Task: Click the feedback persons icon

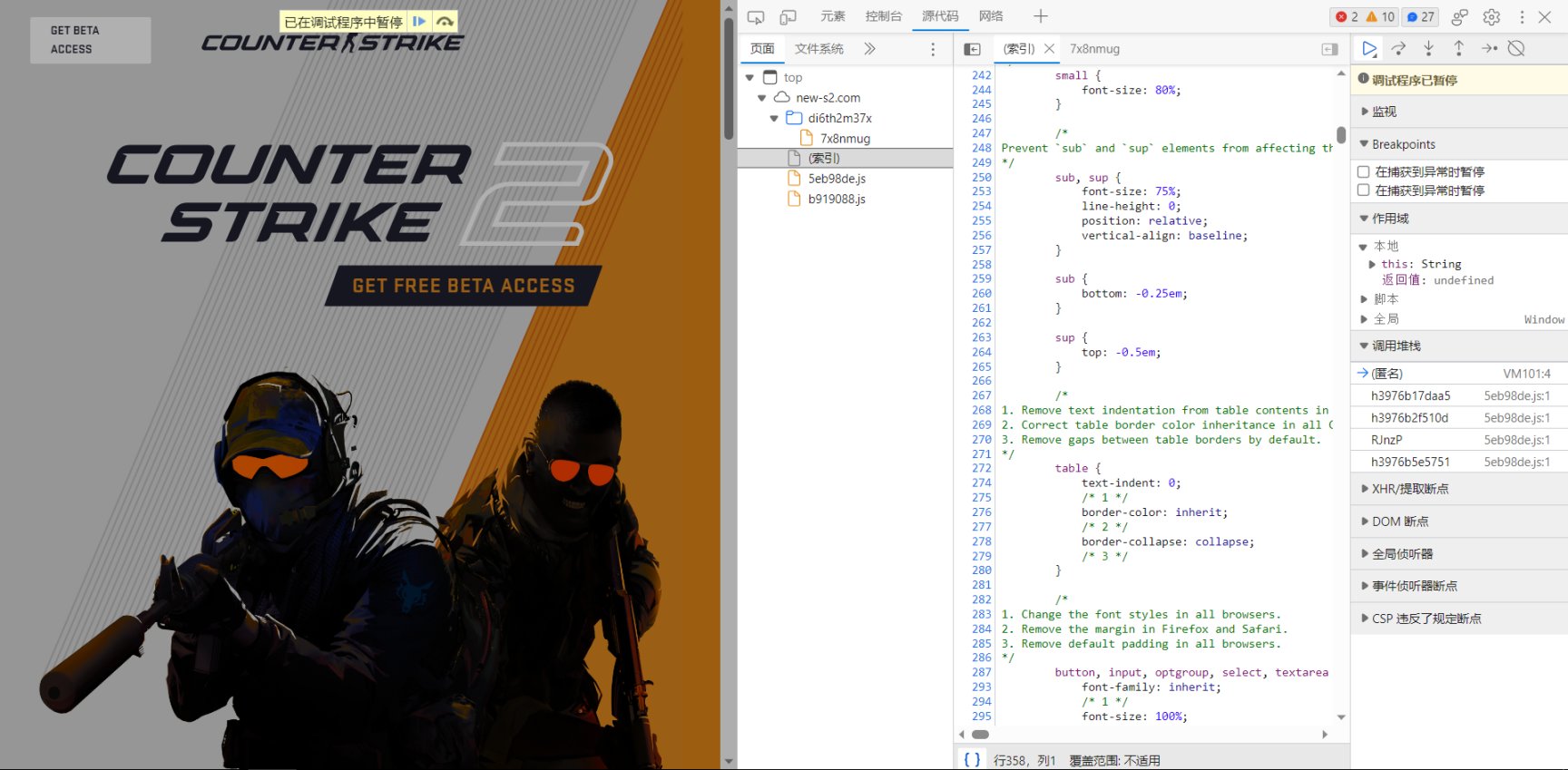Action: (x=1460, y=16)
